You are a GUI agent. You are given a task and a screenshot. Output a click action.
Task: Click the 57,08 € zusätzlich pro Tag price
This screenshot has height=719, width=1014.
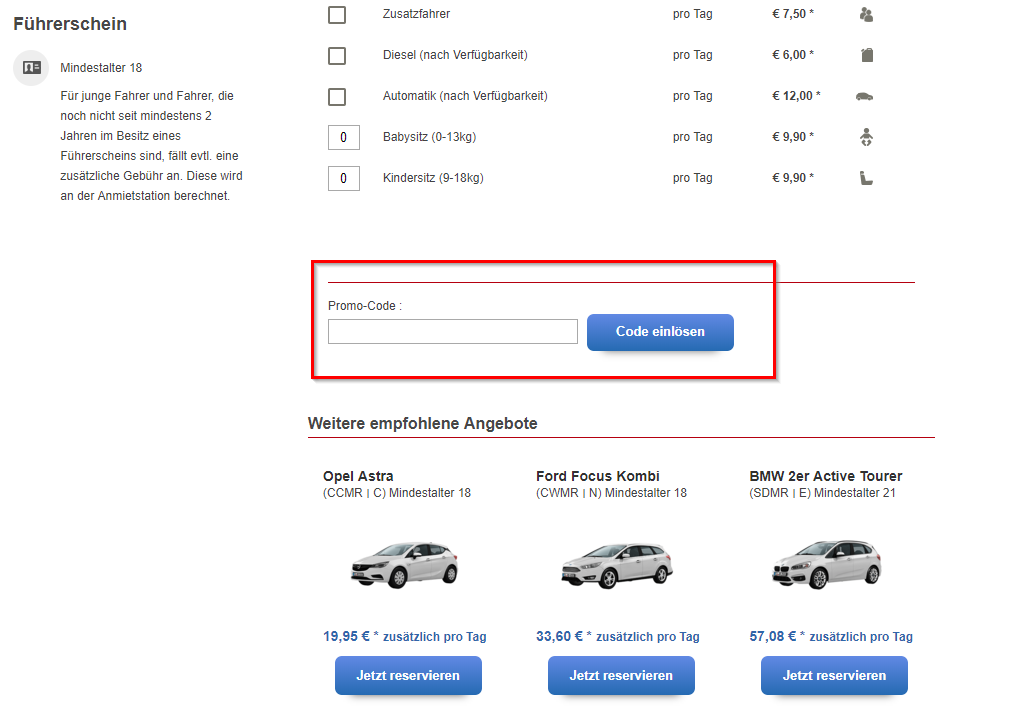tap(831, 636)
